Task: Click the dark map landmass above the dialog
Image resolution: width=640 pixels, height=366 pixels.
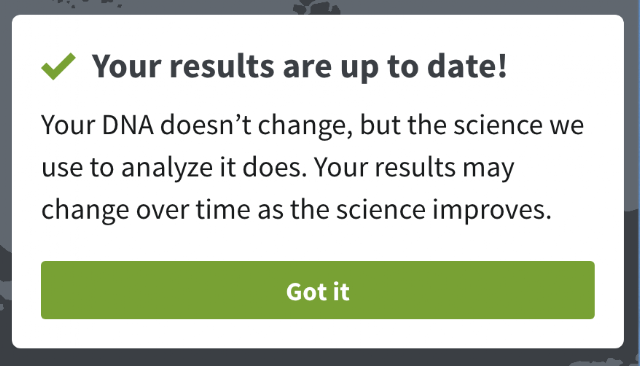Action: [x=317, y=7]
